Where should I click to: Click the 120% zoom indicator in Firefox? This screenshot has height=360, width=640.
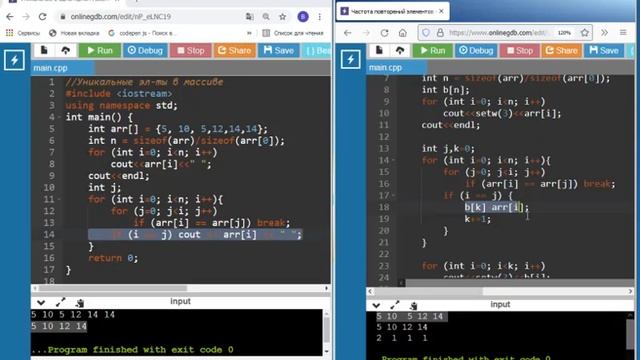click(564, 33)
